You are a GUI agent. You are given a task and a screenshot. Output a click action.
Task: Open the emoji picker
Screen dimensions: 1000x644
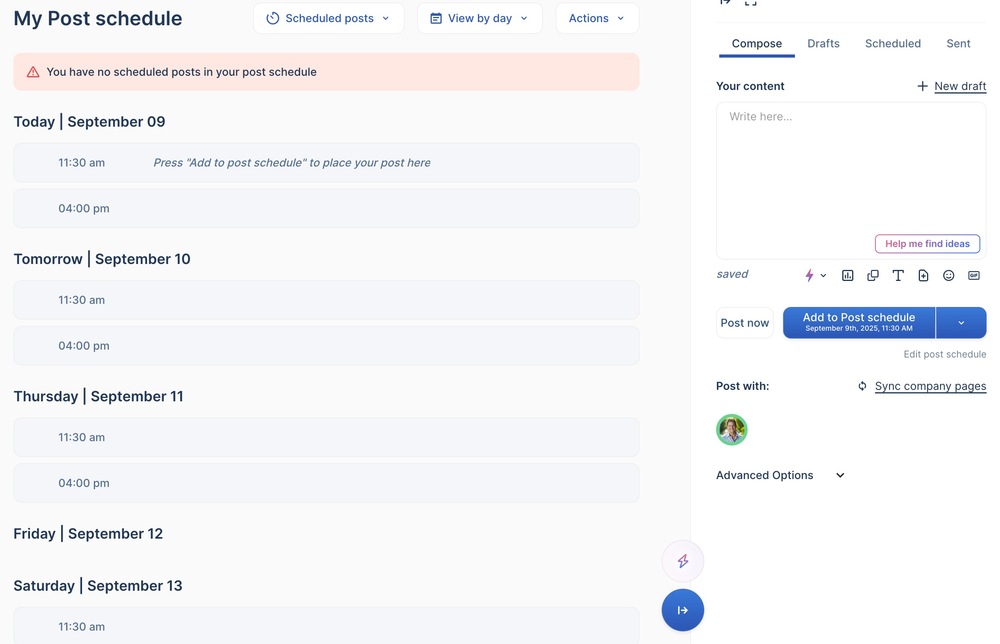pyautogui.click(x=949, y=275)
